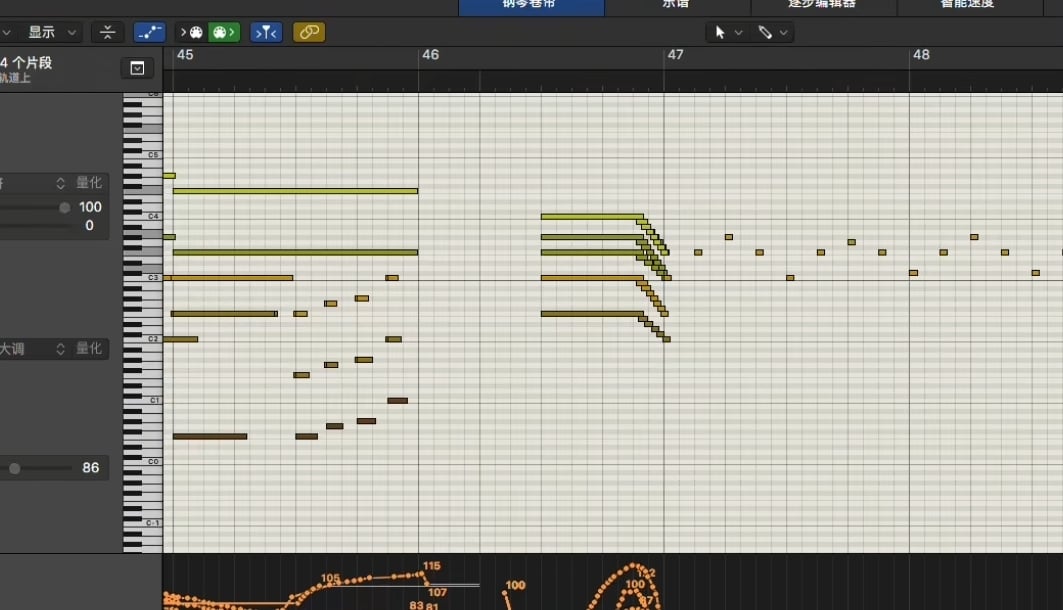Click bar 48 in the ruler
The image size is (1063, 610).
click(921, 55)
